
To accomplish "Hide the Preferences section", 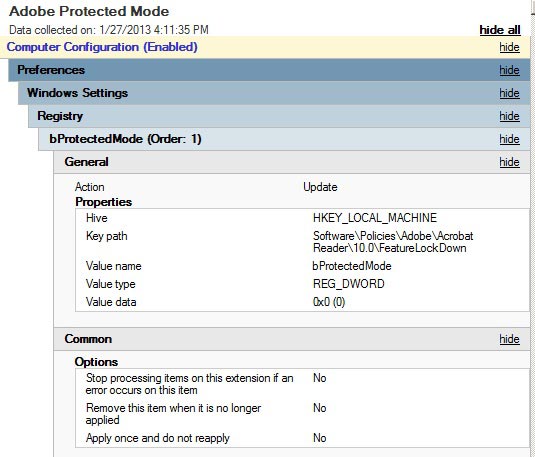I will [x=509, y=70].
